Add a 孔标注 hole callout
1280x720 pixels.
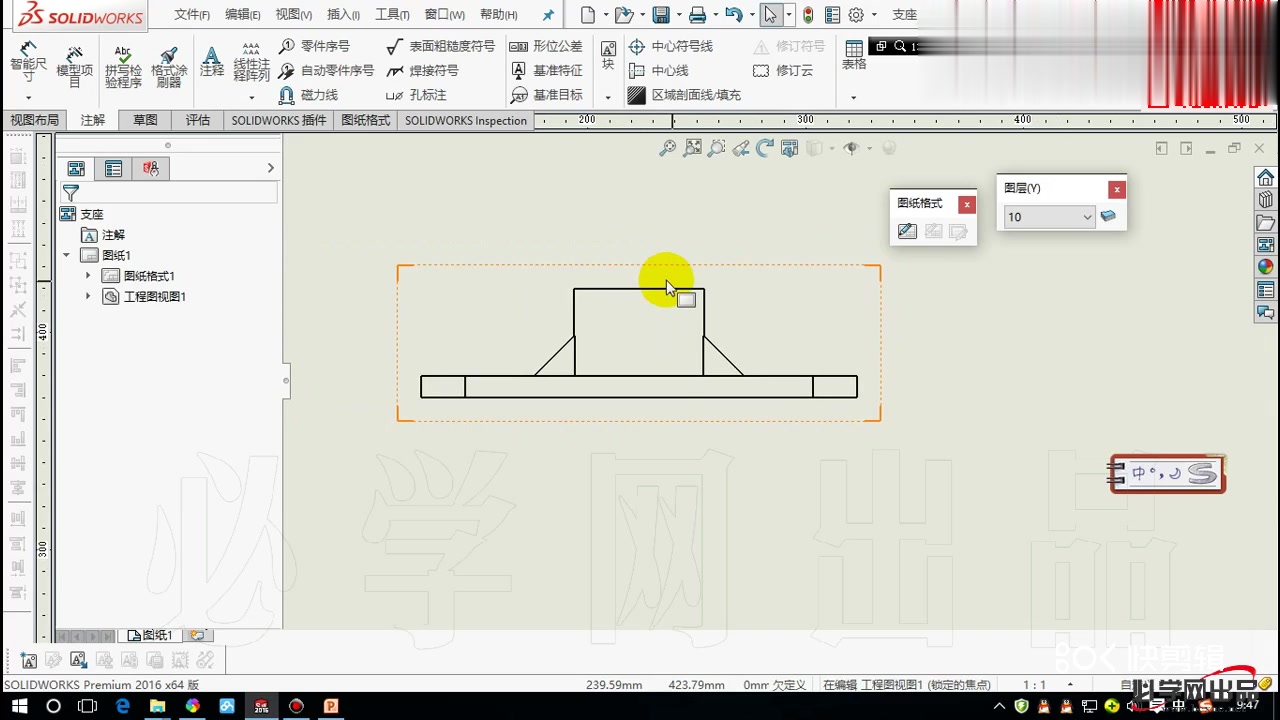[x=416, y=95]
